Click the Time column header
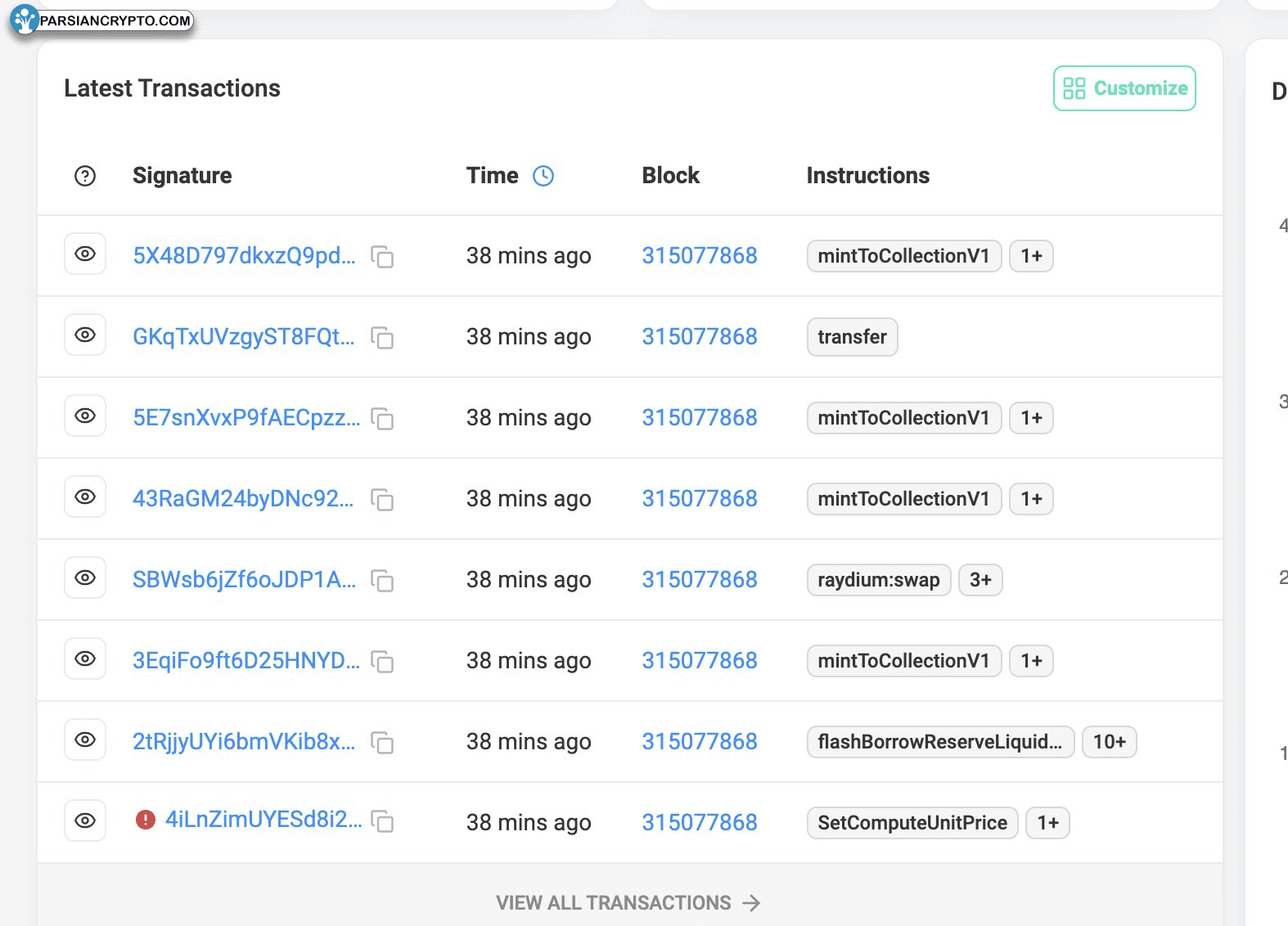Screen dimensions: 1288x926 tap(493, 176)
